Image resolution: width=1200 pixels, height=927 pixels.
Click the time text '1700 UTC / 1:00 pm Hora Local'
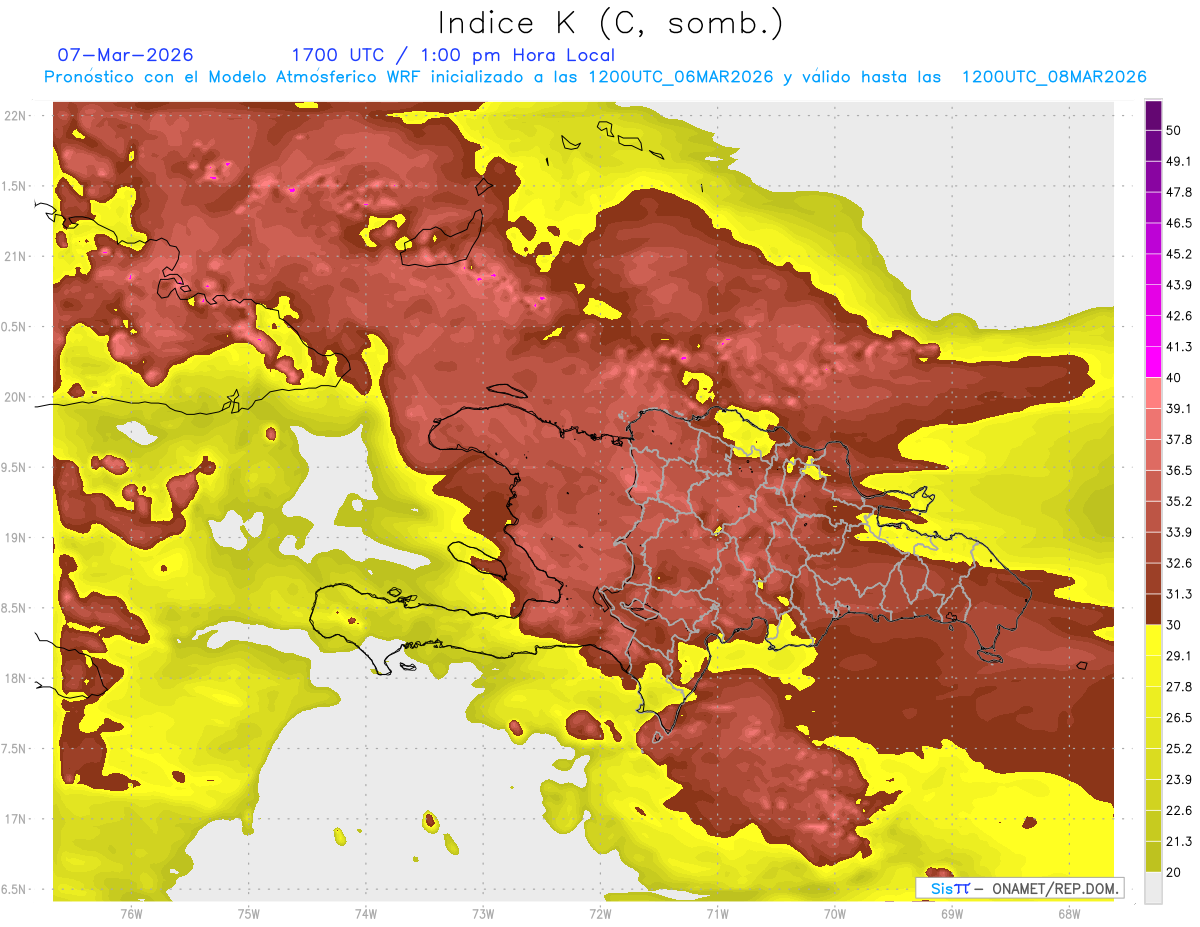click(x=453, y=55)
